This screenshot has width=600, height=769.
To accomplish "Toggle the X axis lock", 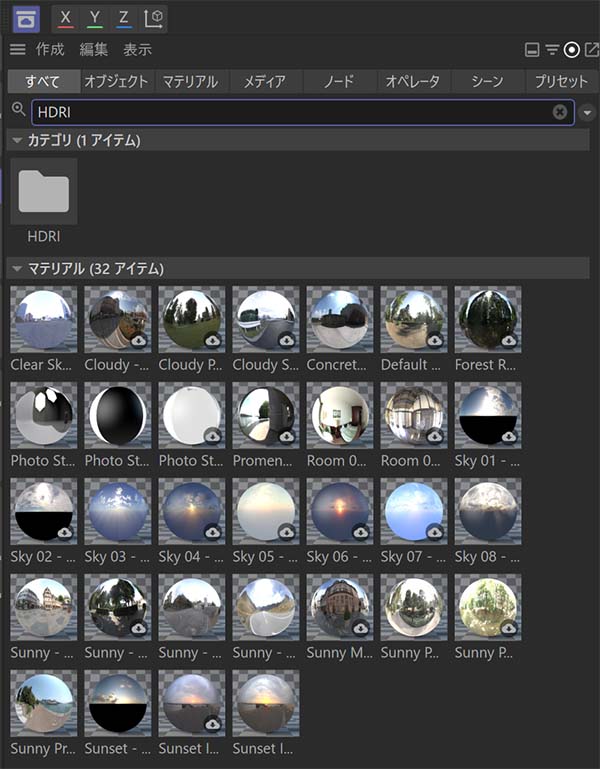I will [x=65, y=19].
